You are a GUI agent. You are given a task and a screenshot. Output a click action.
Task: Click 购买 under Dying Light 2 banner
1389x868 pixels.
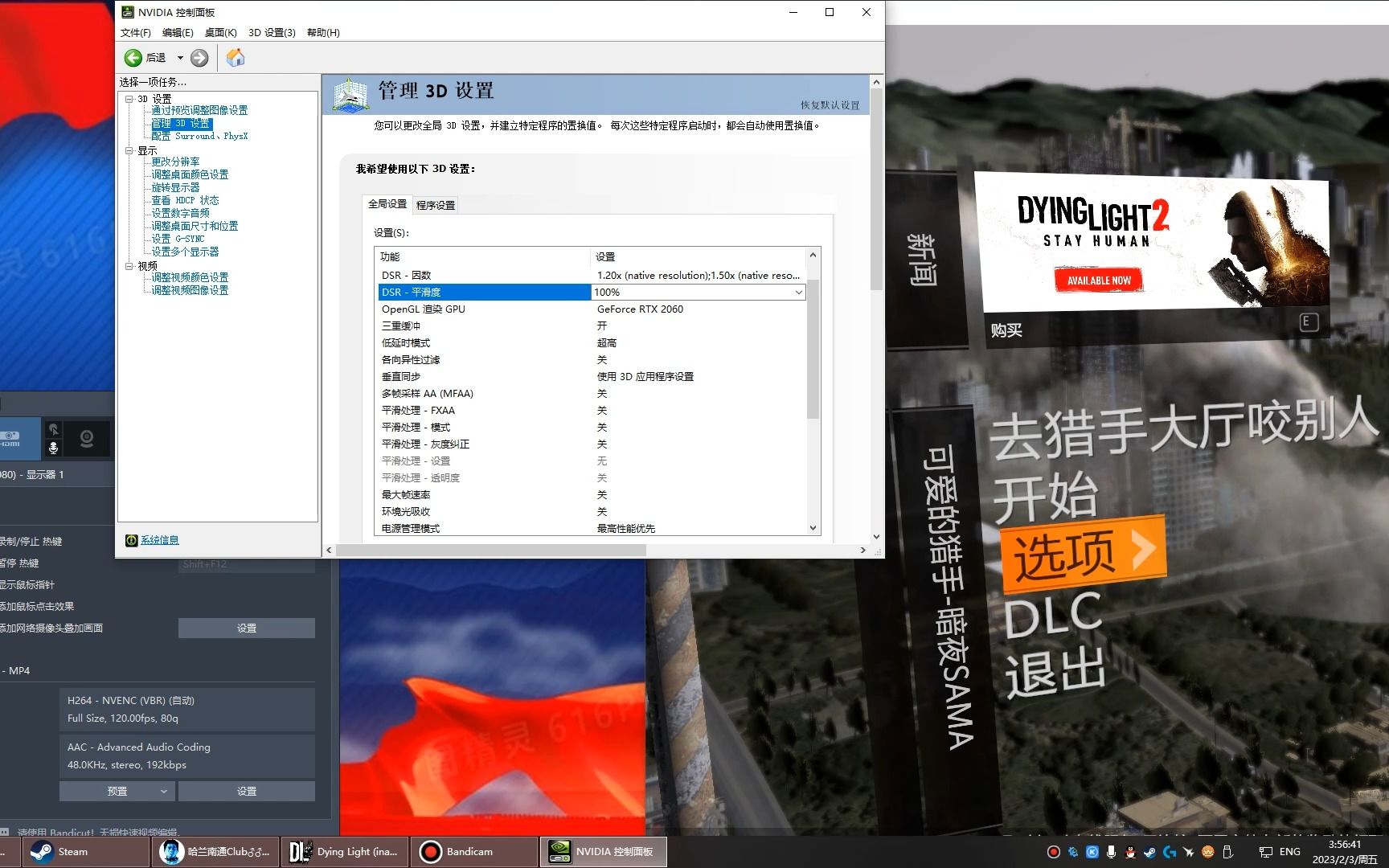[1006, 330]
